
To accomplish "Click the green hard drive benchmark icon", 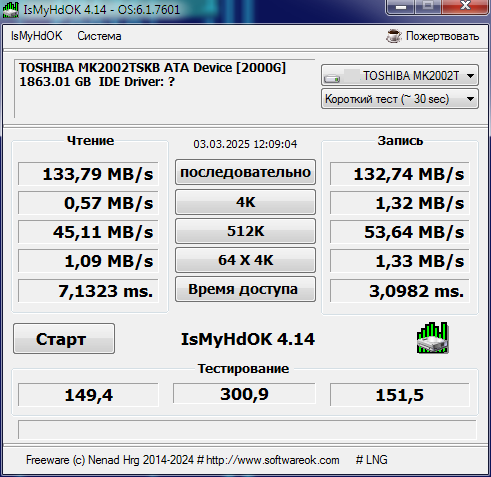I will pyautogui.click(x=432, y=338).
